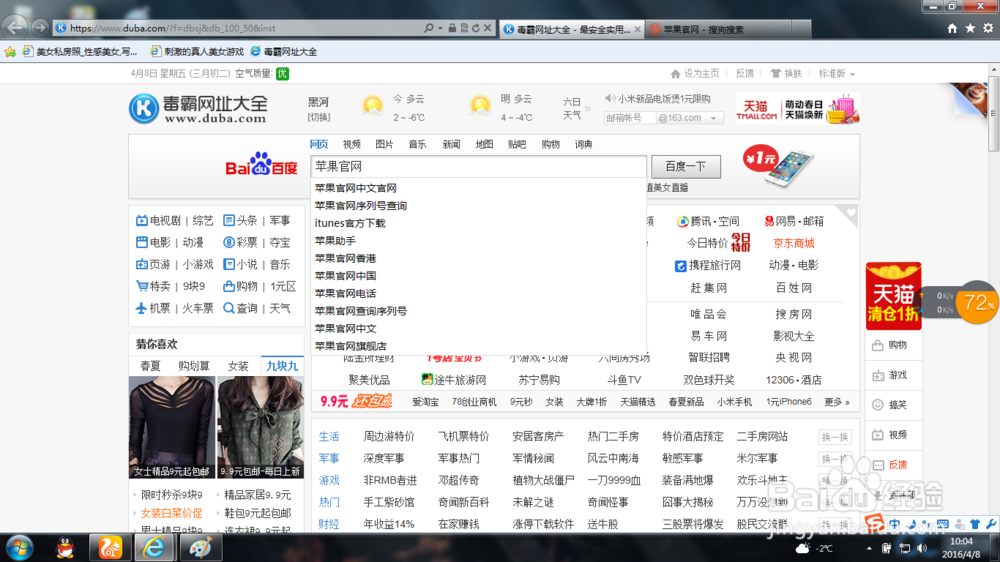Click the favorites bar star icon
The width and height of the screenshot is (1000, 562).
[x=10, y=52]
